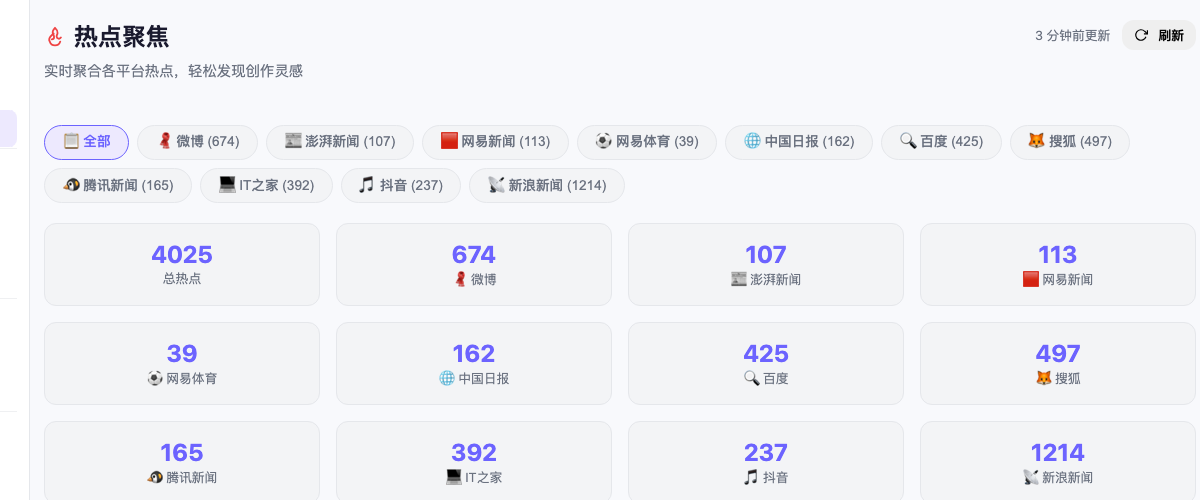Open the 39 网易体育 stat card

click(182, 363)
